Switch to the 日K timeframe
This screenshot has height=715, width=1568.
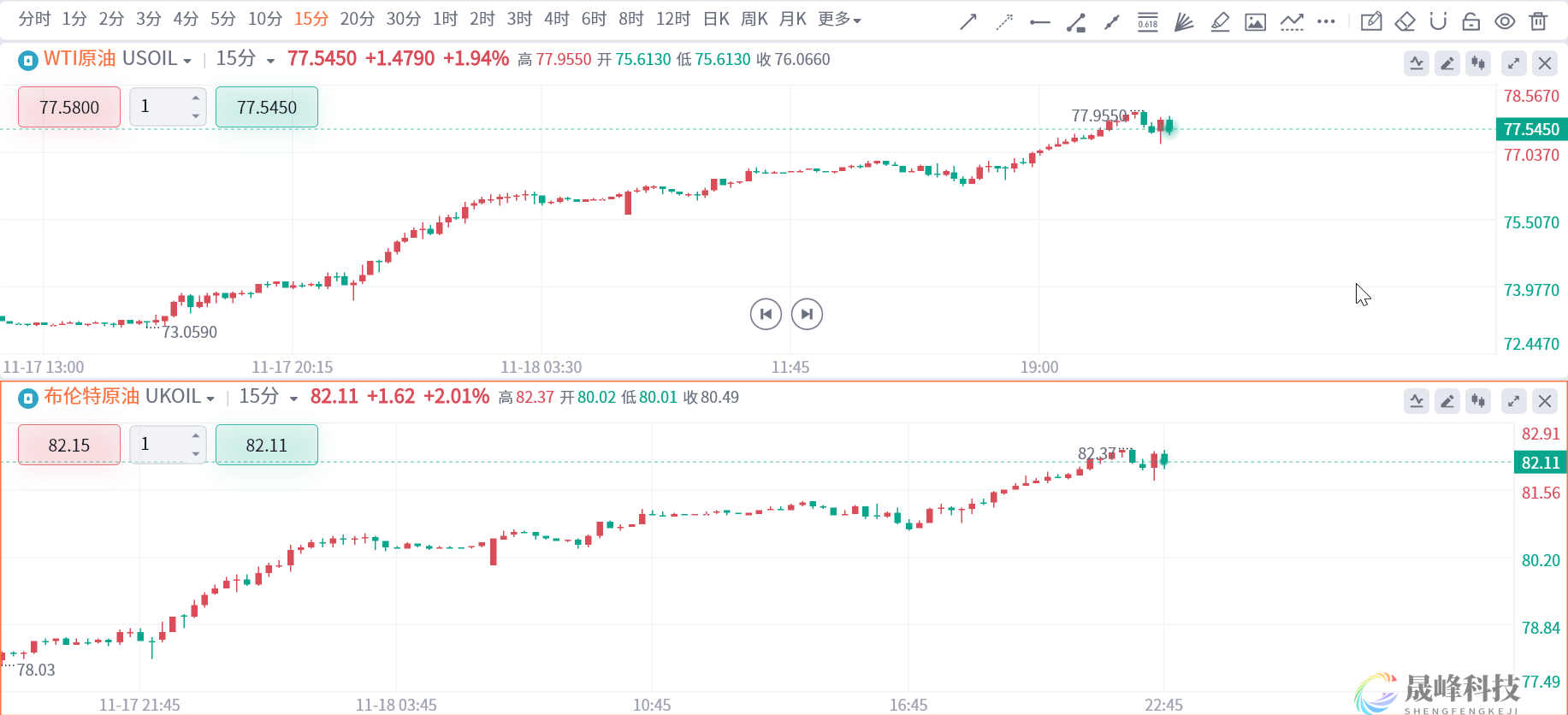tap(717, 19)
